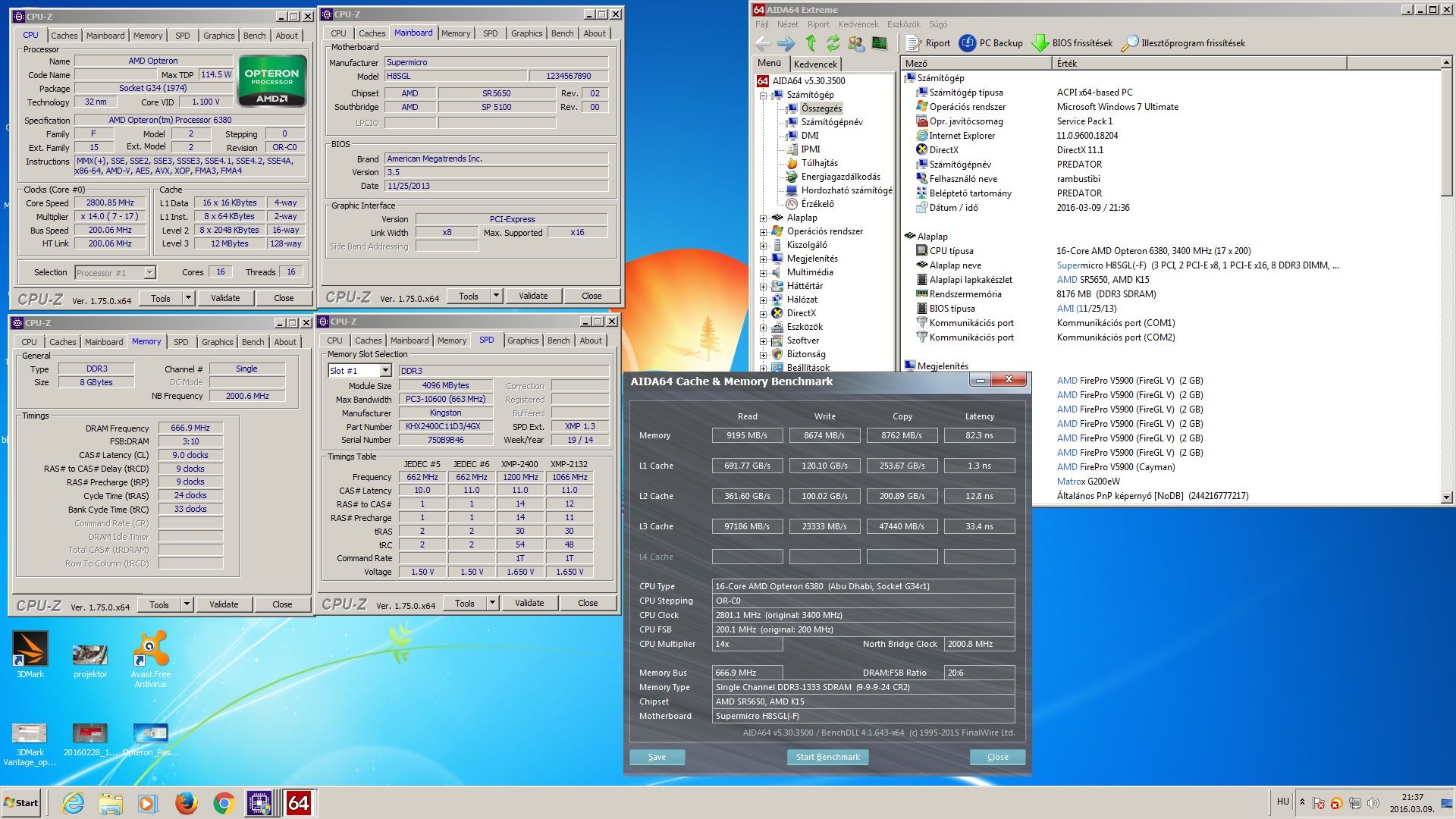Open the 3DMark desktop shortcut

point(30,655)
